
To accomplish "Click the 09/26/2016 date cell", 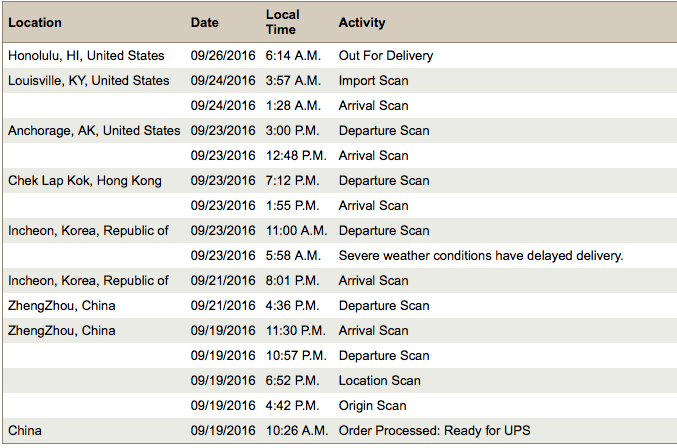I will (223, 56).
